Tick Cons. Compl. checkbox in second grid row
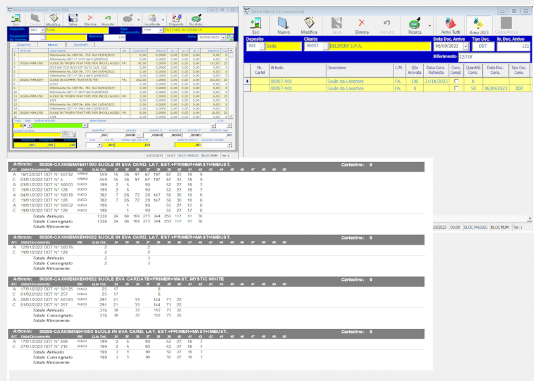The width and height of the screenshot is (534, 381). tap(456, 89)
